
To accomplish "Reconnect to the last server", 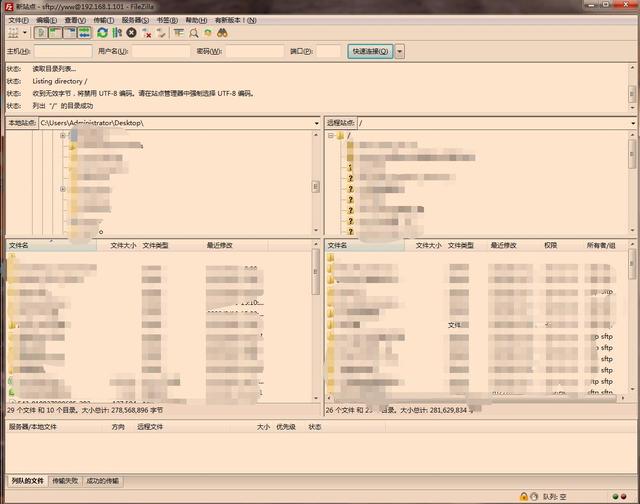I will pos(161,33).
